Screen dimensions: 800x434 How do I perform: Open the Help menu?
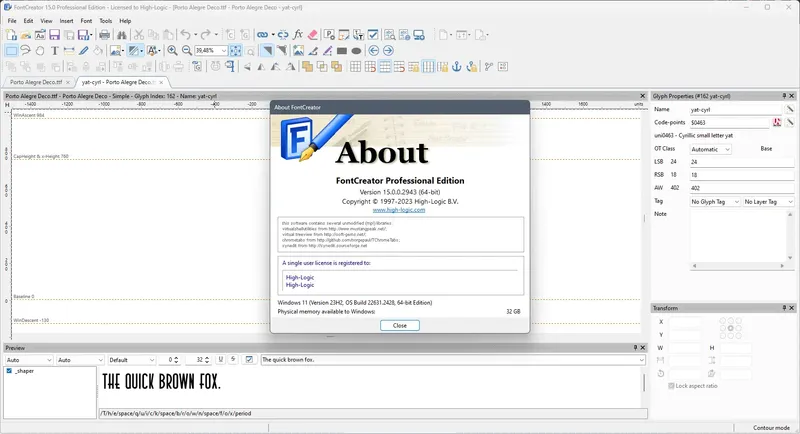pyautogui.click(x=125, y=21)
